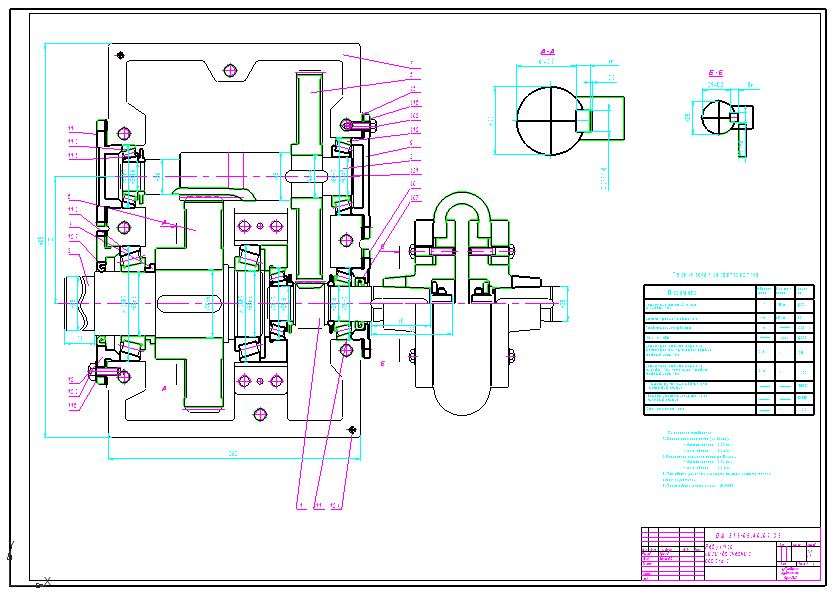This screenshot has width=838, height=599.
Task: Click the tall vertical height dimension on left
Action: pos(43,240)
